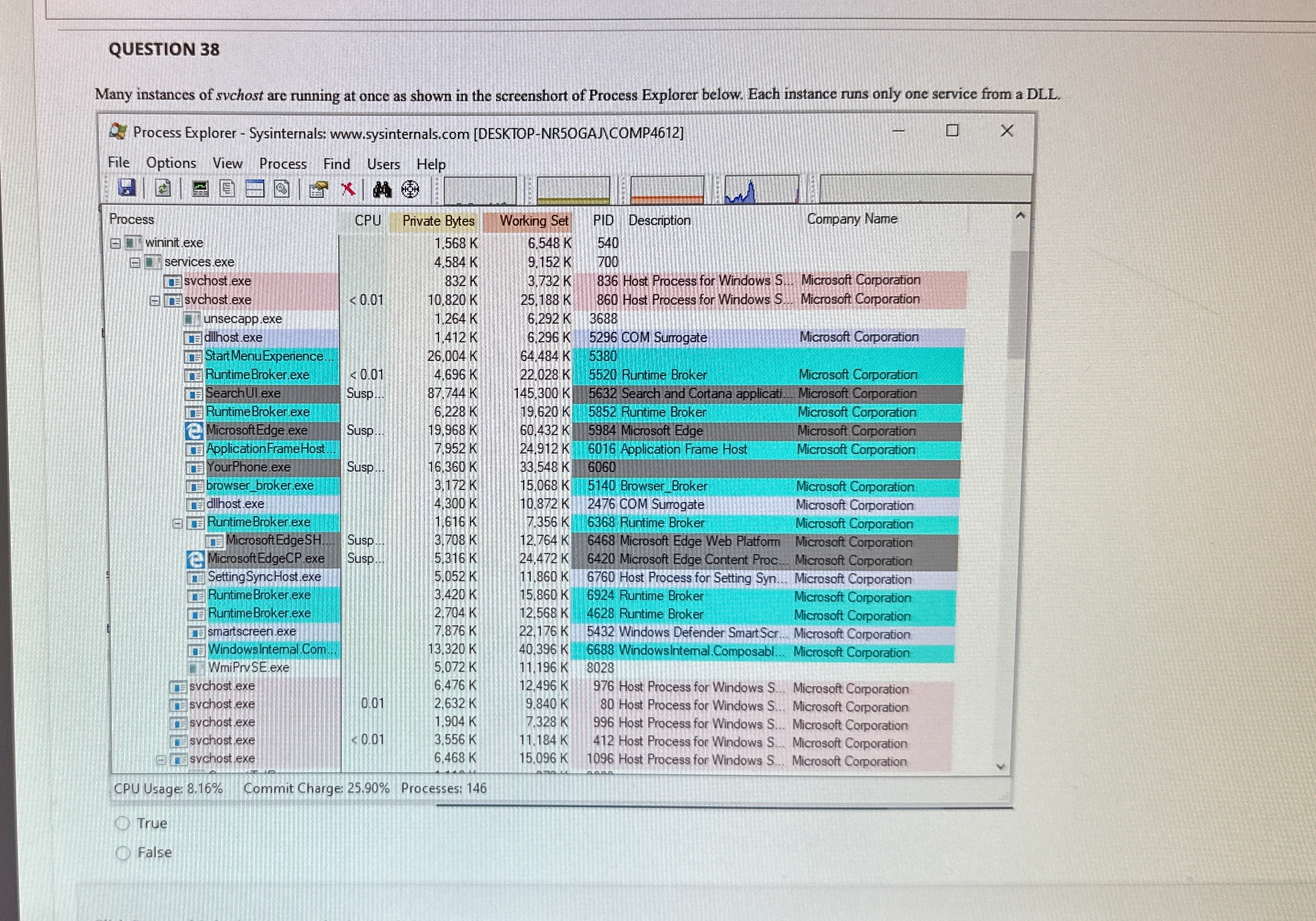Image resolution: width=1316 pixels, height=921 pixels.
Task: Click the CPU usage history graph
Action: (x=480, y=190)
